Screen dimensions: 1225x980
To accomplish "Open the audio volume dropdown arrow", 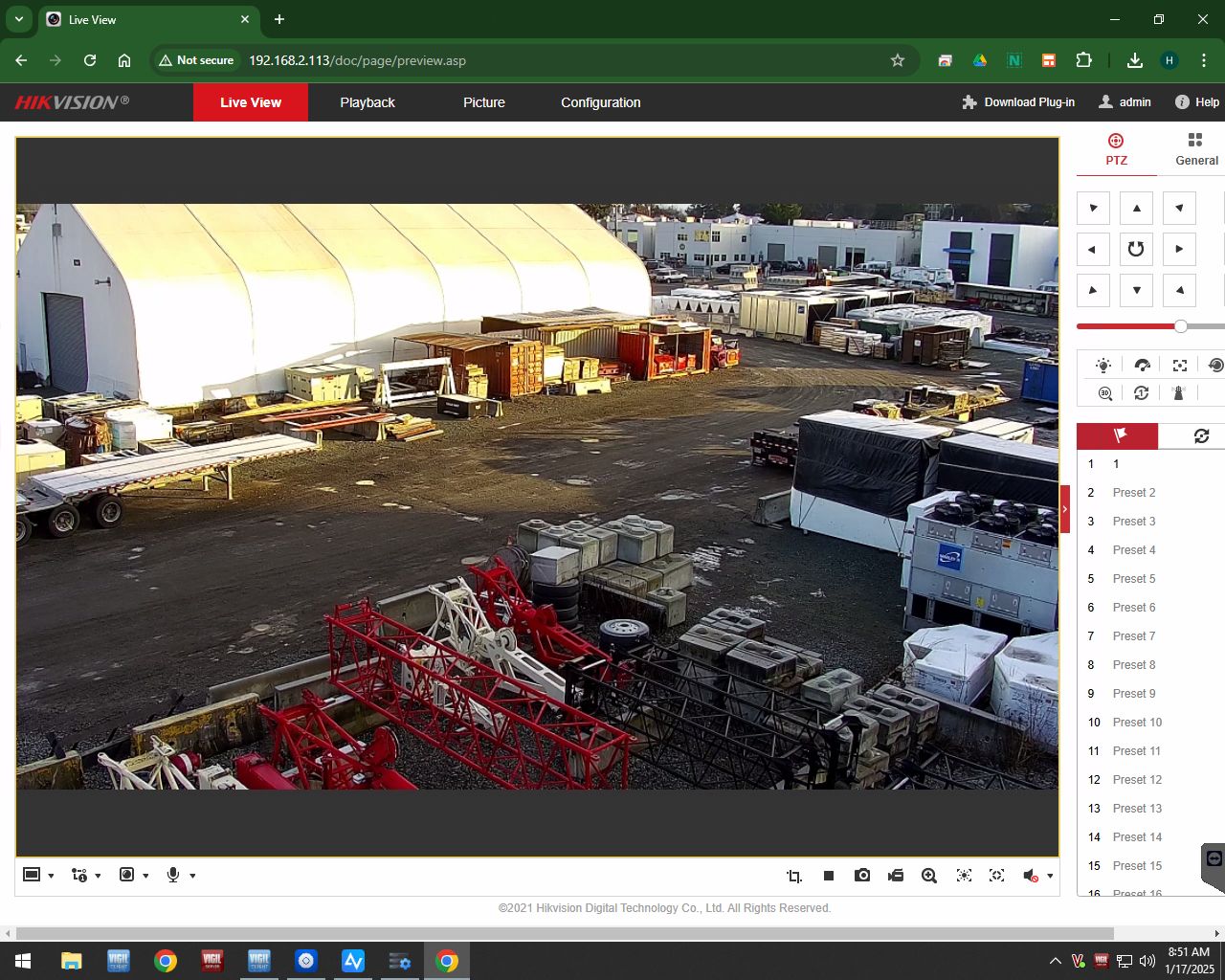I will (x=1050, y=876).
